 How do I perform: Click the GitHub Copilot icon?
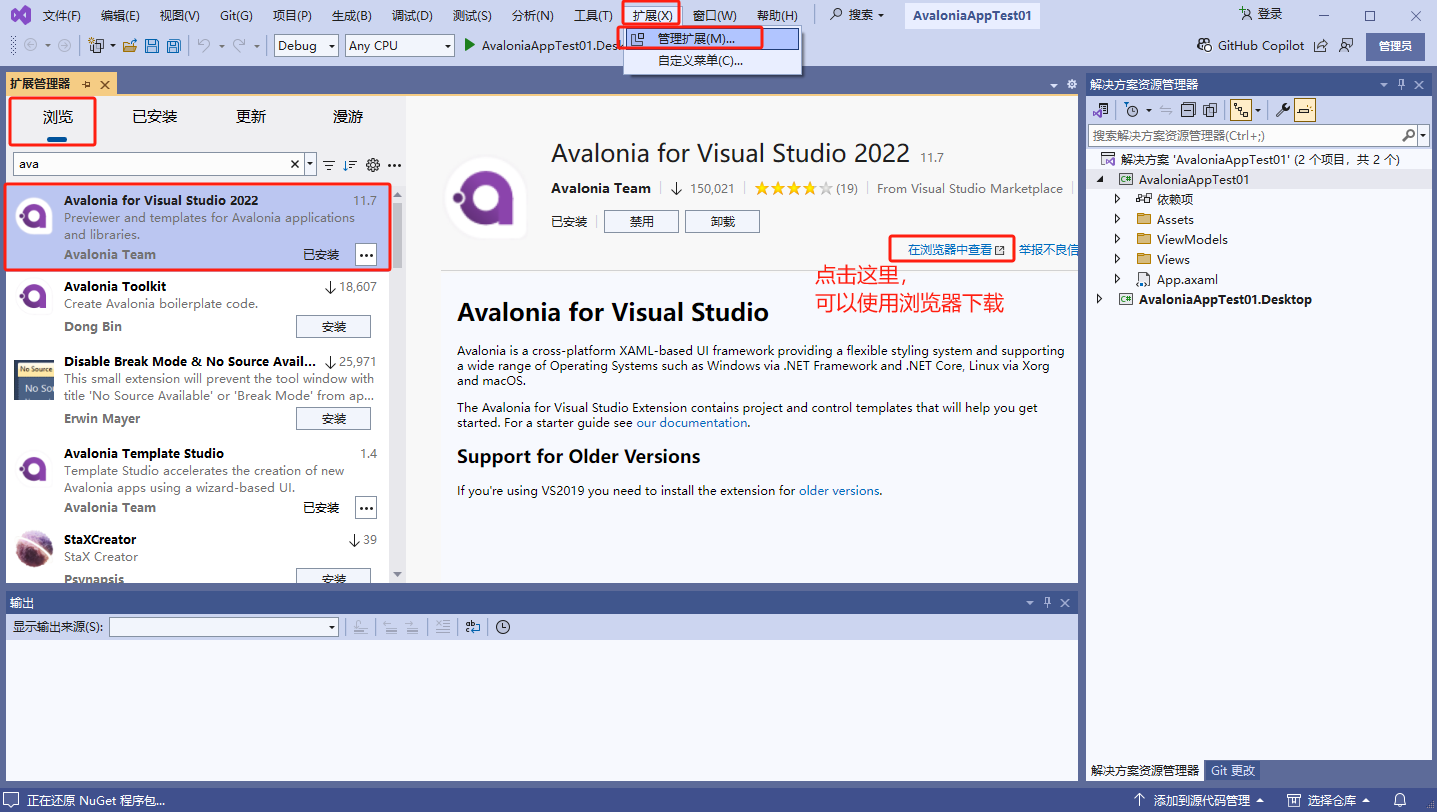1205,45
